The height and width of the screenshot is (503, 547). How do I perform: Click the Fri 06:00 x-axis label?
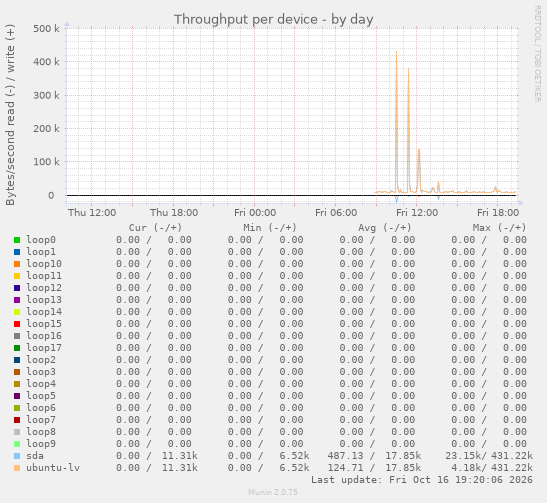click(x=336, y=213)
